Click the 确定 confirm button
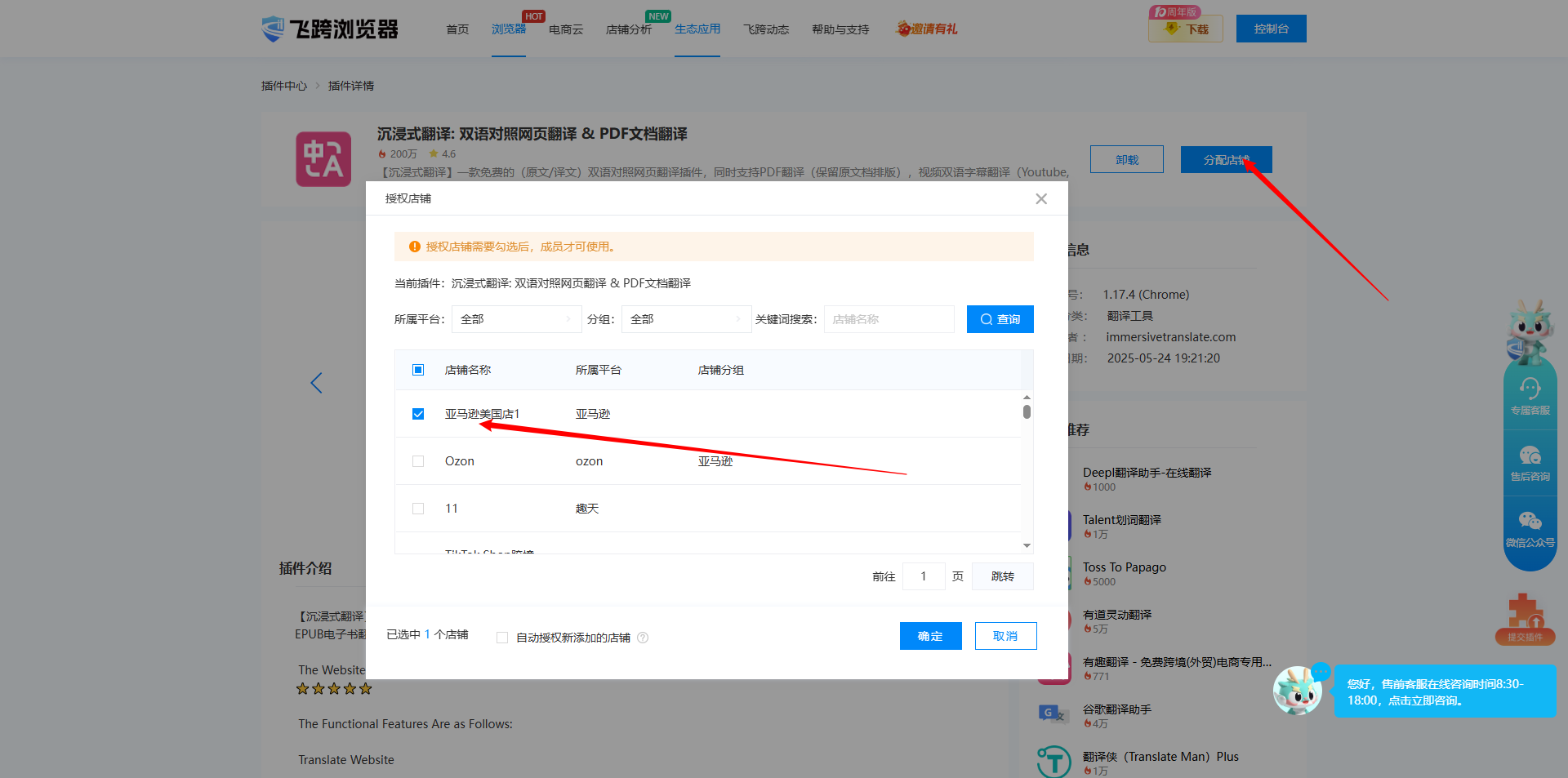This screenshot has height=778, width=1568. pos(930,636)
